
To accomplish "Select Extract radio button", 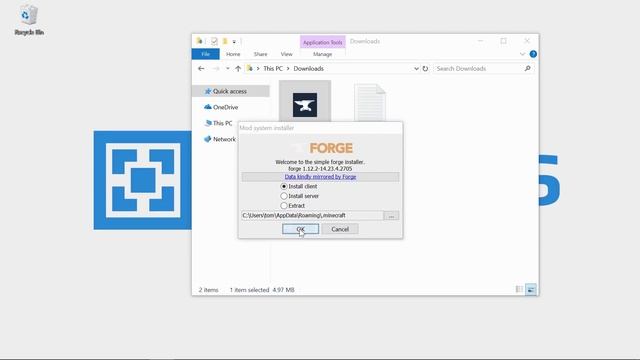I will pyautogui.click(x=284, y=206).
